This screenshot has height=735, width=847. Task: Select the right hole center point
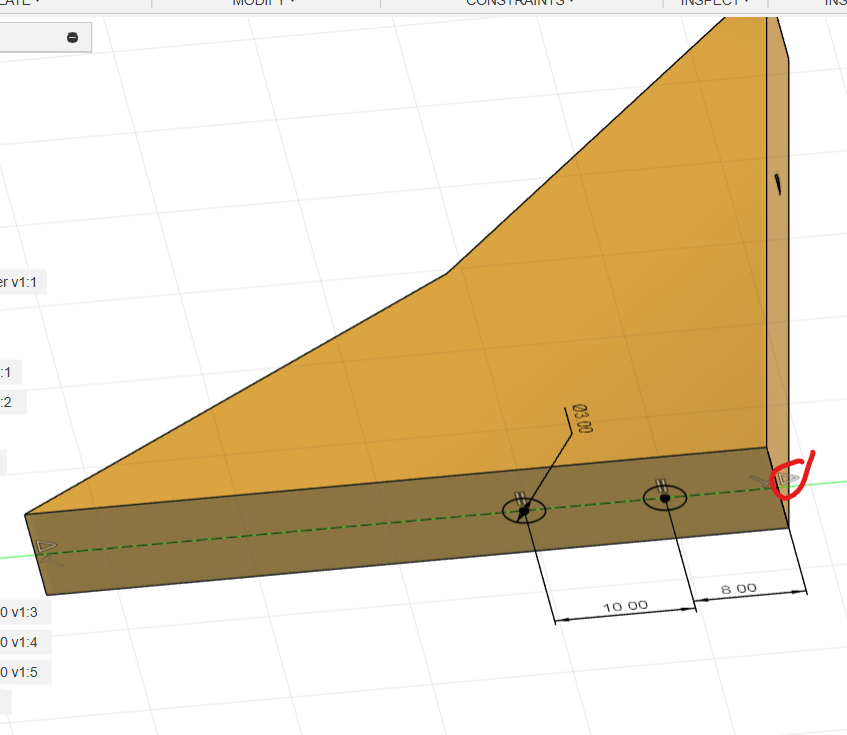click(665, 497)
